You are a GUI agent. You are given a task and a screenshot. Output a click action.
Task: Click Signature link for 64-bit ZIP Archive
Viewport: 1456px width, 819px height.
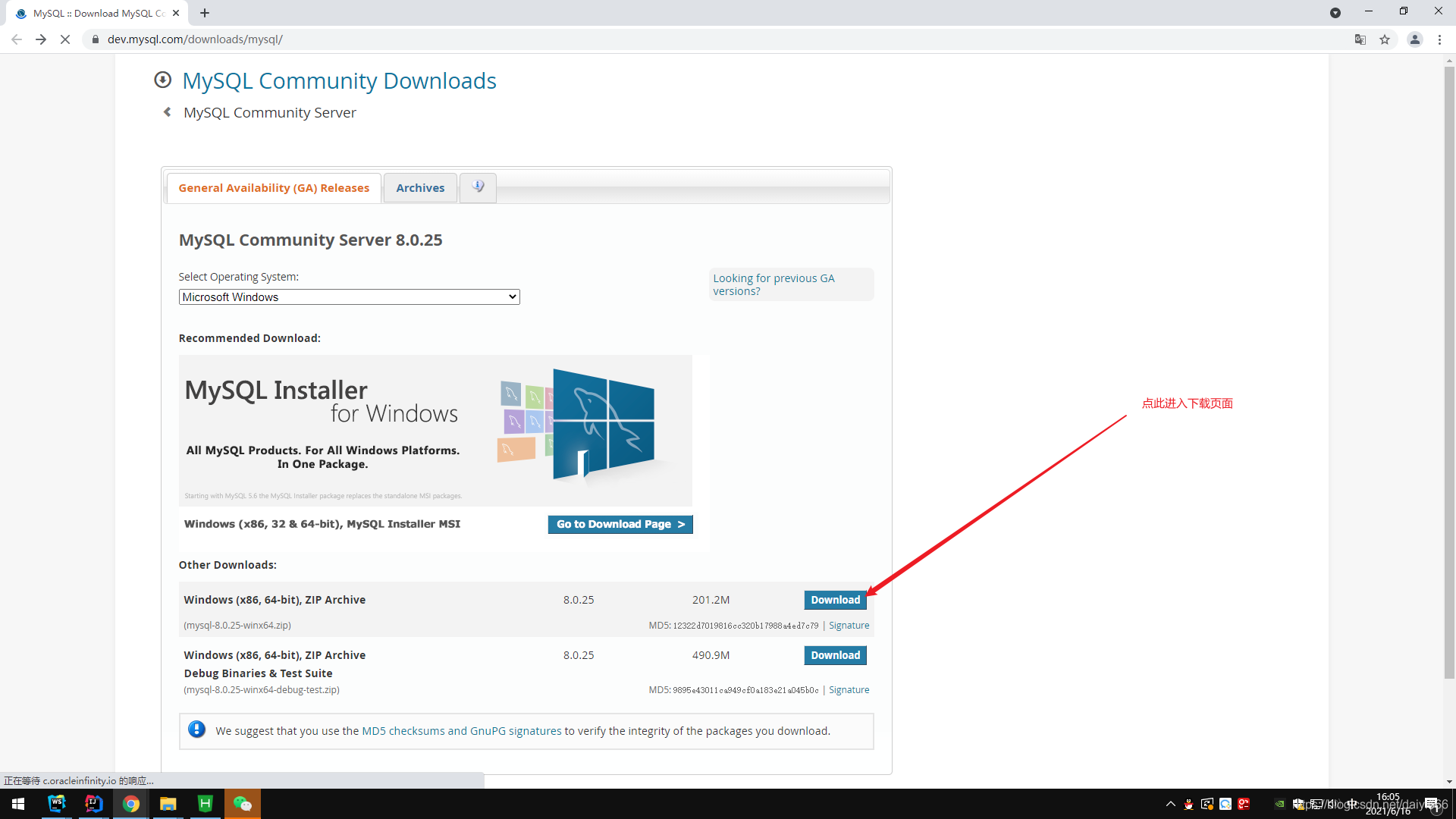tap(848, 625)
